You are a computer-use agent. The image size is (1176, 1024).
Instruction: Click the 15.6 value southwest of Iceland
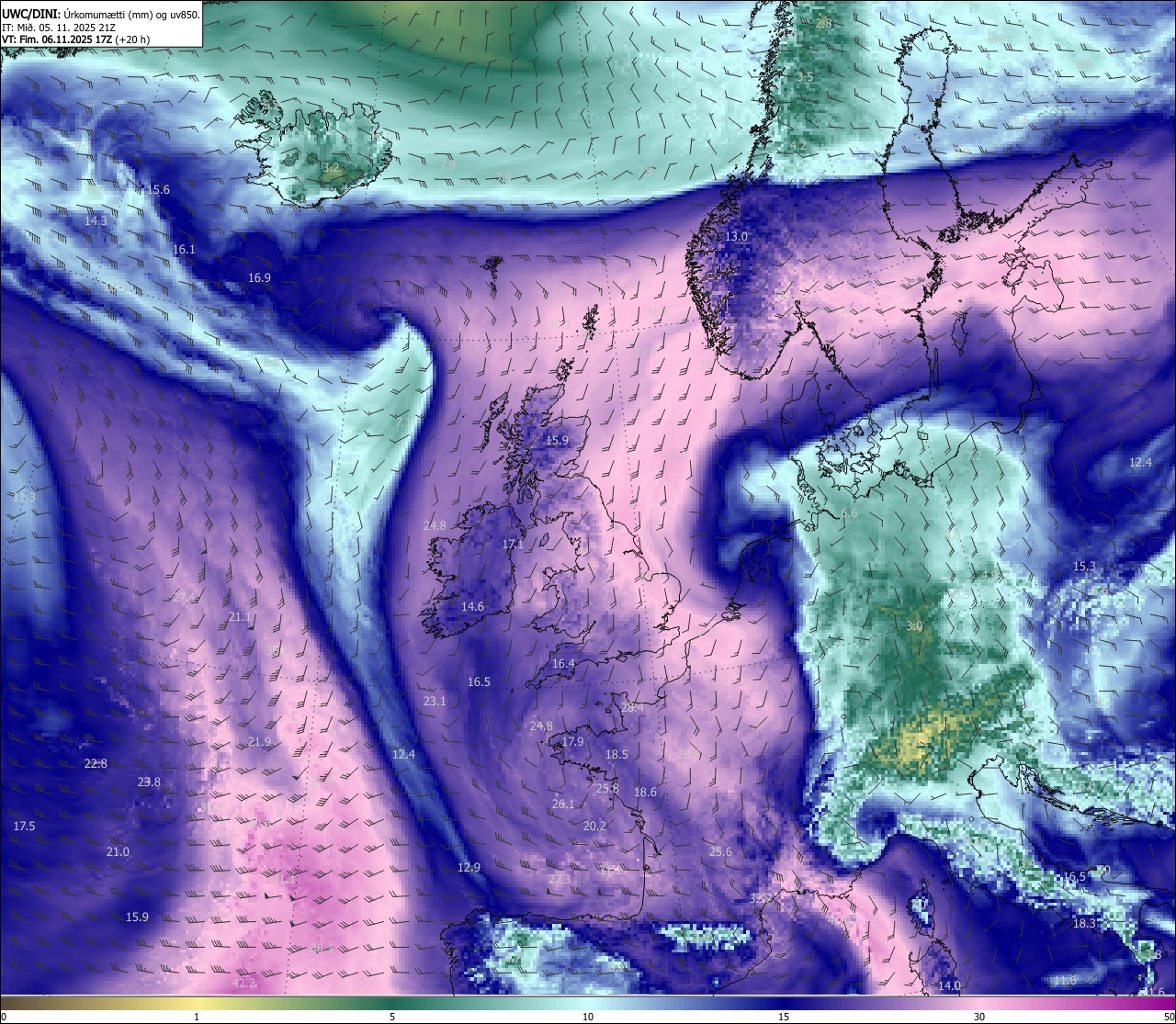pyautogui.click(x=158, y=190)
